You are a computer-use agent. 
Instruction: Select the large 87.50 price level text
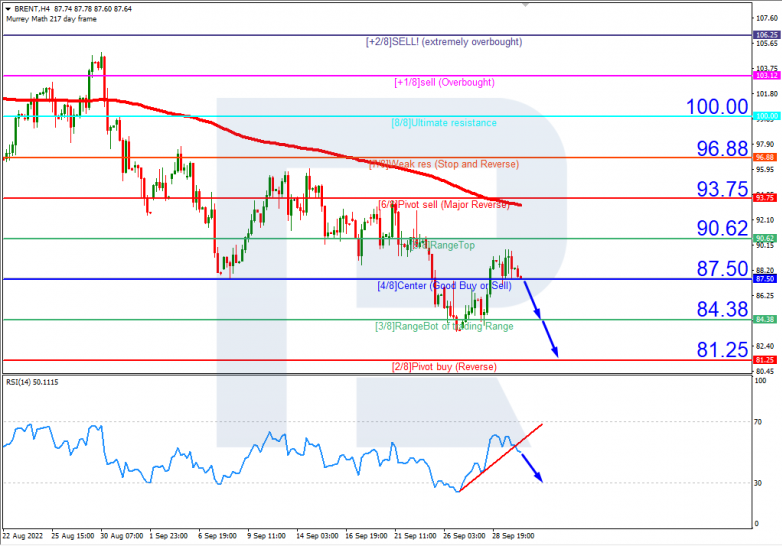tap(723, 270)
